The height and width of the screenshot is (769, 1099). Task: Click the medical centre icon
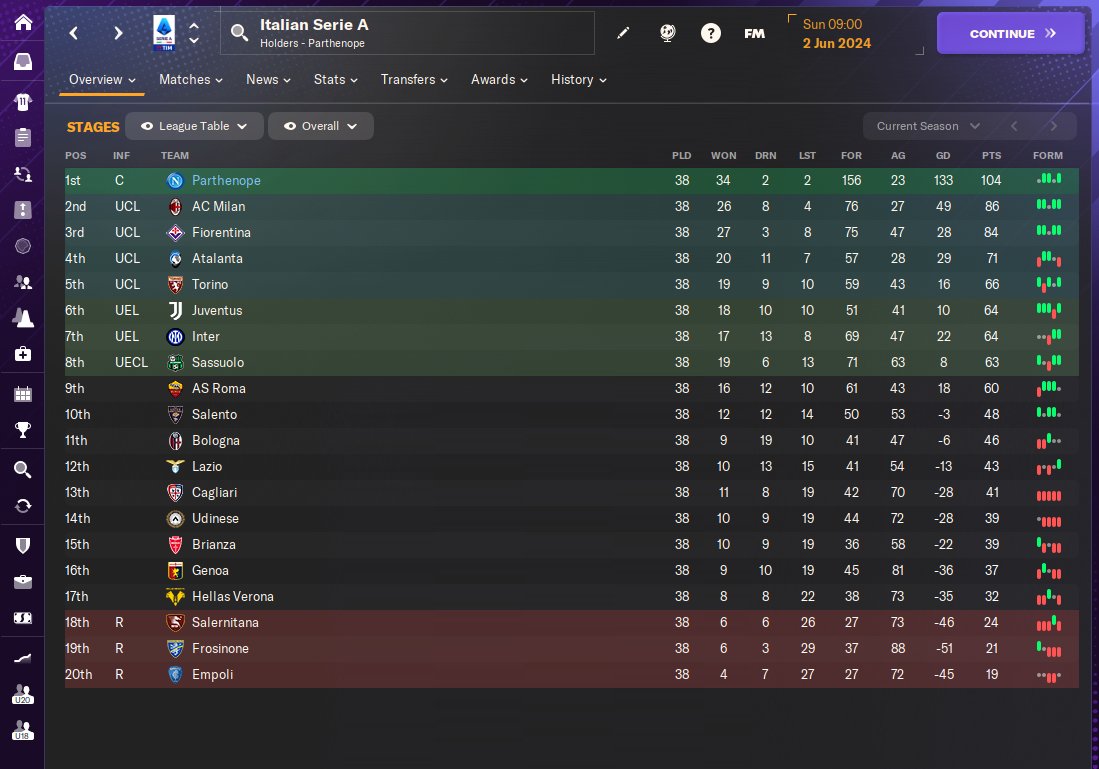click(x=22, y=354)
